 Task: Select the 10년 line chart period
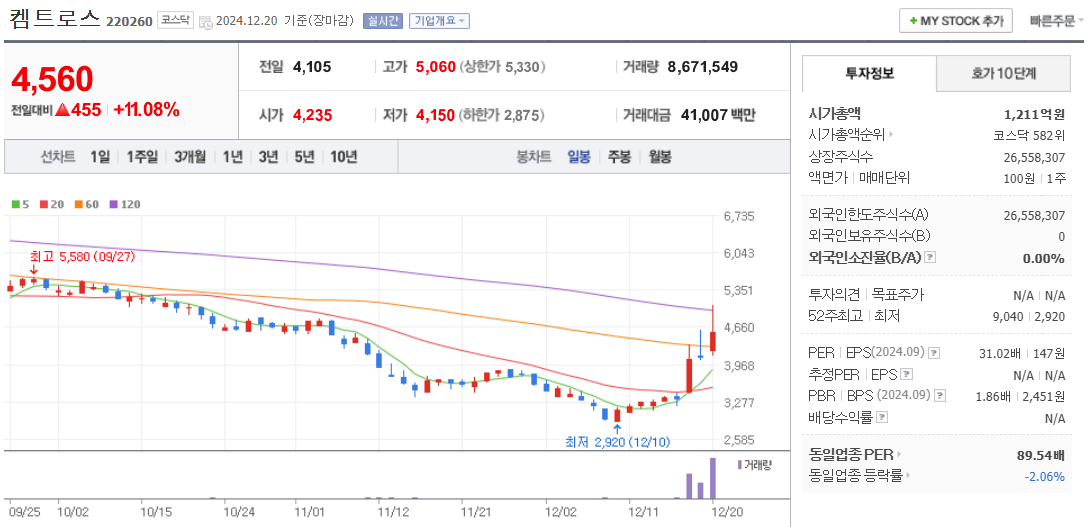coord(343,157)
